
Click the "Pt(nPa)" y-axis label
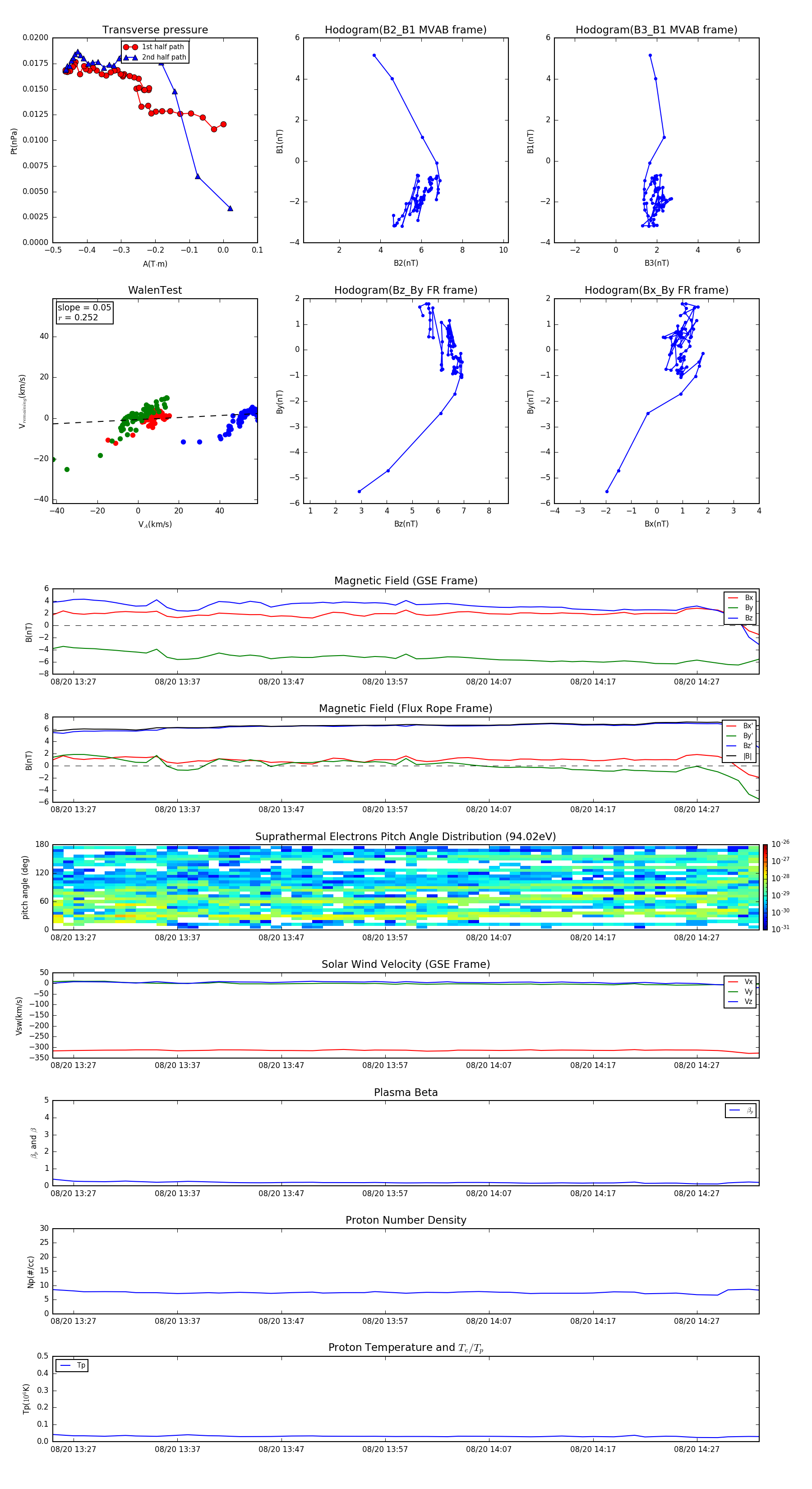point(14,140)
